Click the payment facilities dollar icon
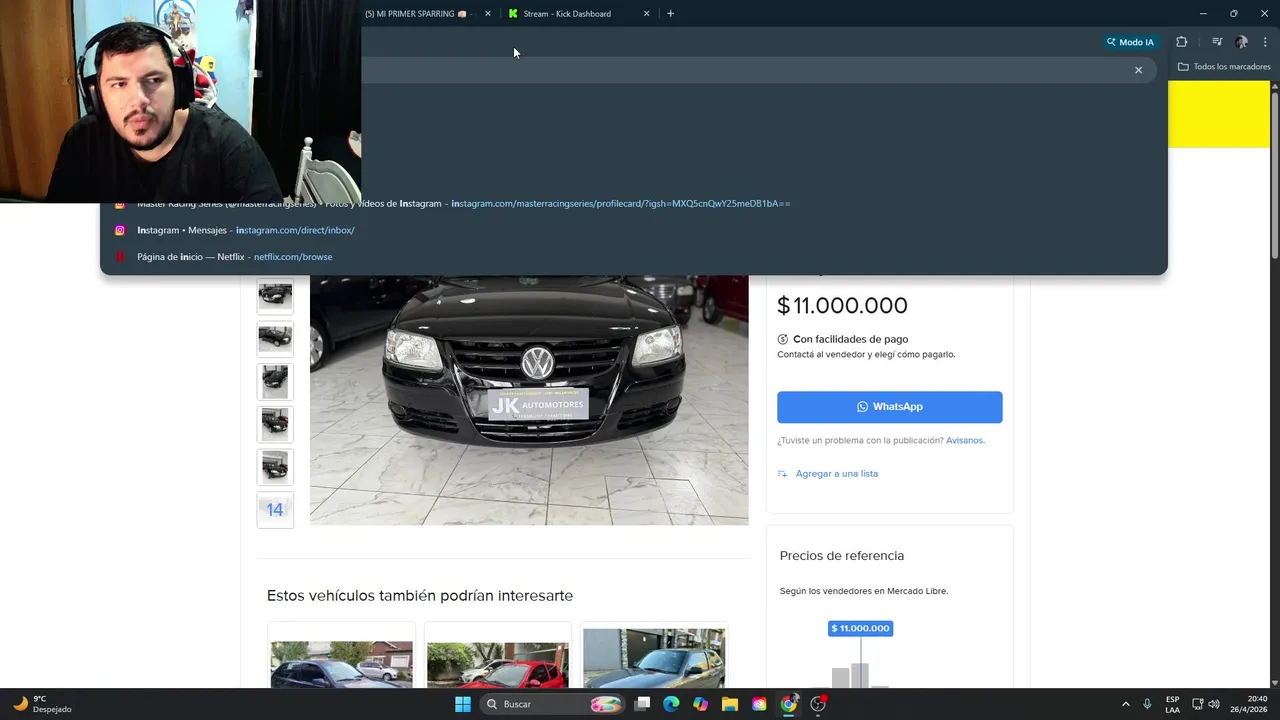This screenshot has height=720, width=1280. 783,339
